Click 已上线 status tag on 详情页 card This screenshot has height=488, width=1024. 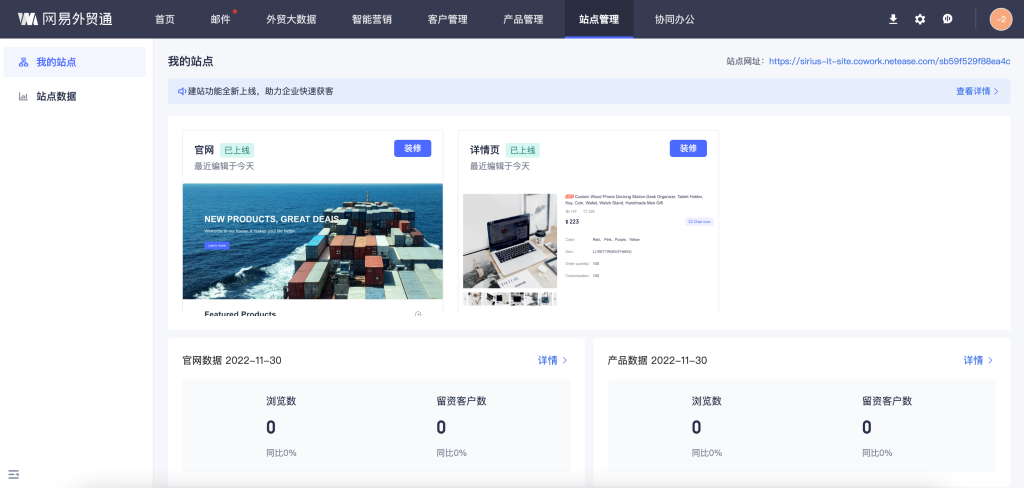[522, 150]
